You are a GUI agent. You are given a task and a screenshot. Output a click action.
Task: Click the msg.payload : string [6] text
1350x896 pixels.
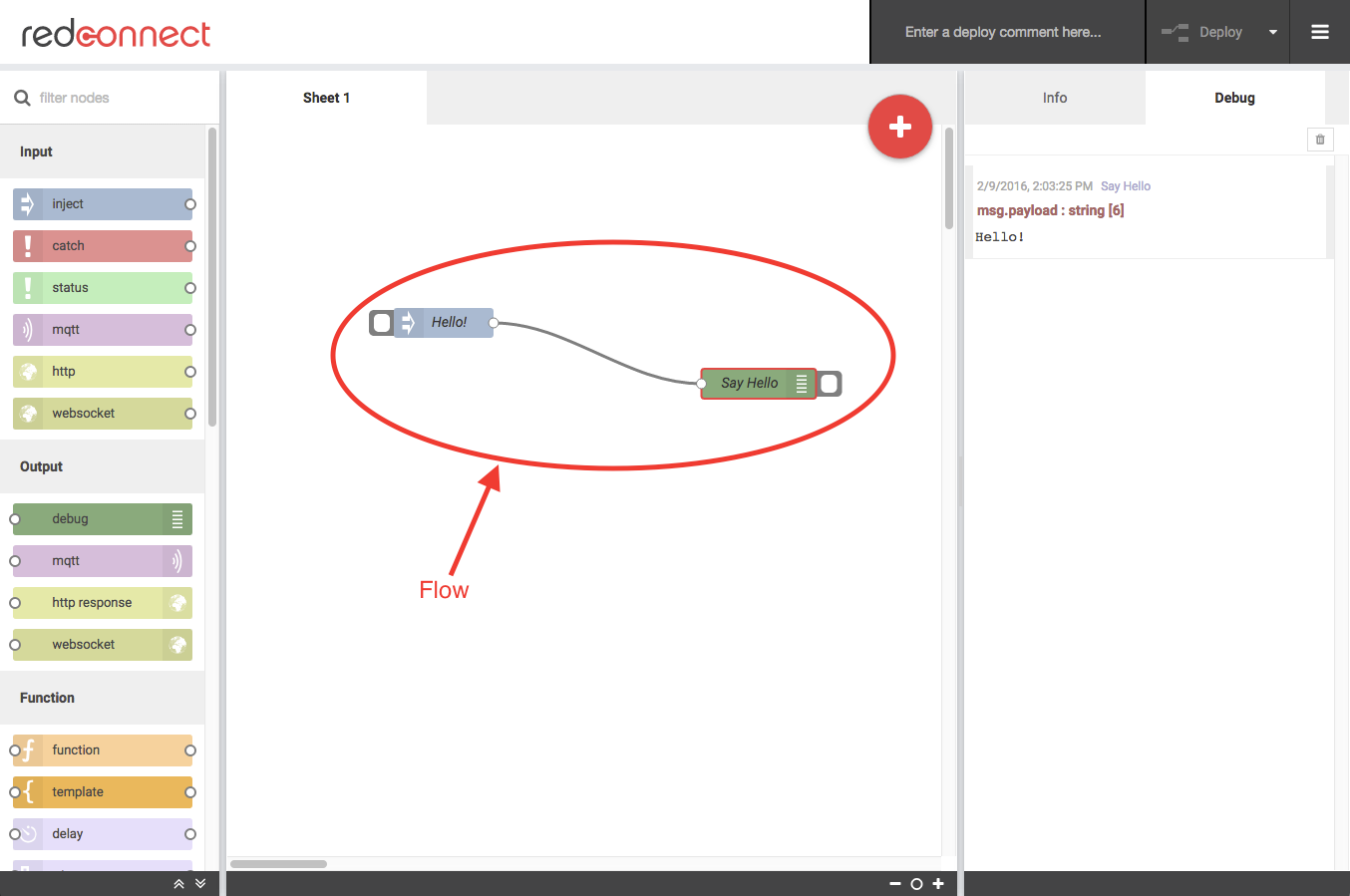1051,210
